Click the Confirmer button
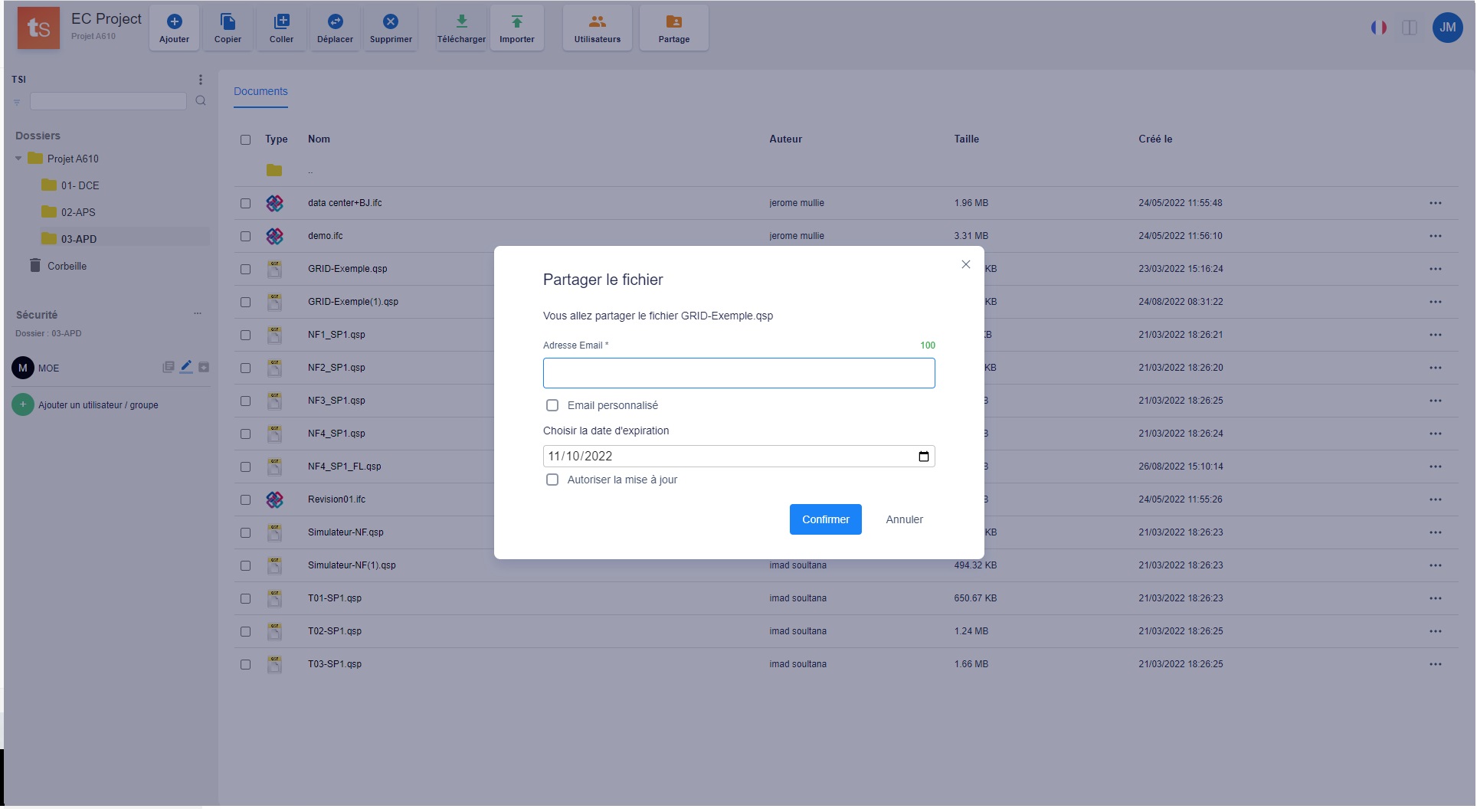1477x812 pixels. [x=825, y=519]
